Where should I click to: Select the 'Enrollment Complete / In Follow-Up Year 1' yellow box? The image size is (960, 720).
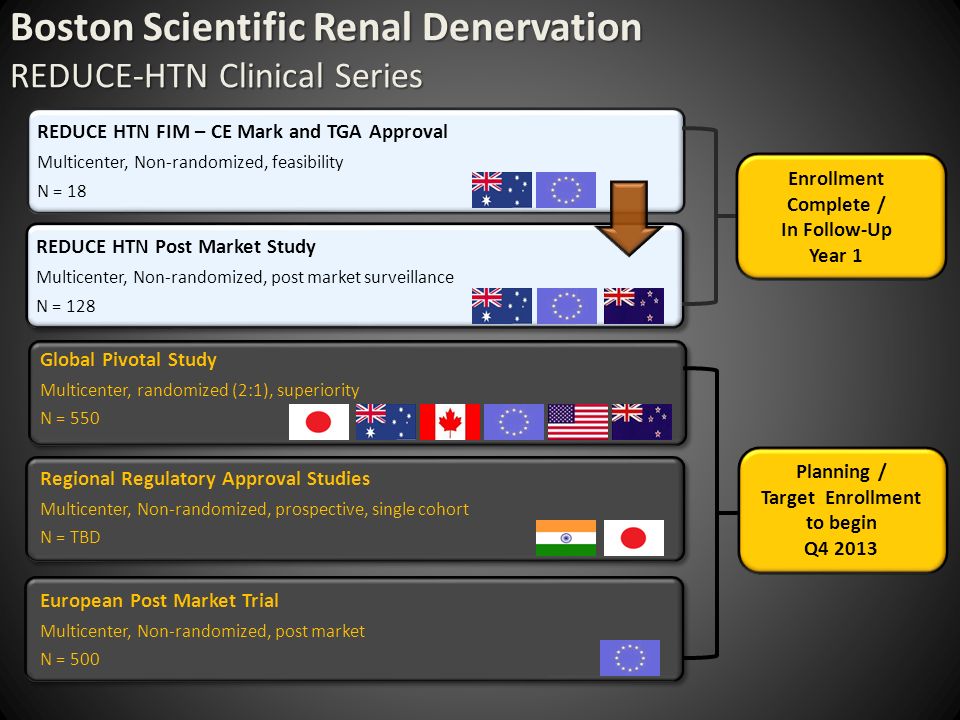point(841,217)
